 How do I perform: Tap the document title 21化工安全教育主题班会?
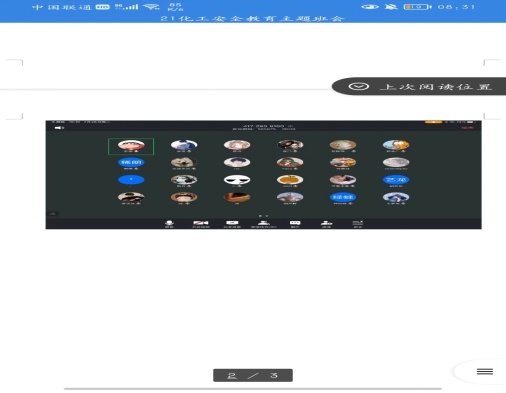pyautogui.click(x=252, y=18)
